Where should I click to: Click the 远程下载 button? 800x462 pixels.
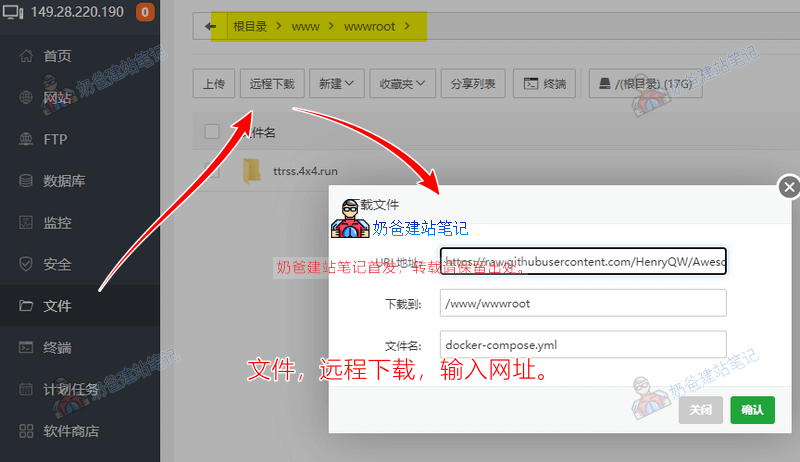271,84
